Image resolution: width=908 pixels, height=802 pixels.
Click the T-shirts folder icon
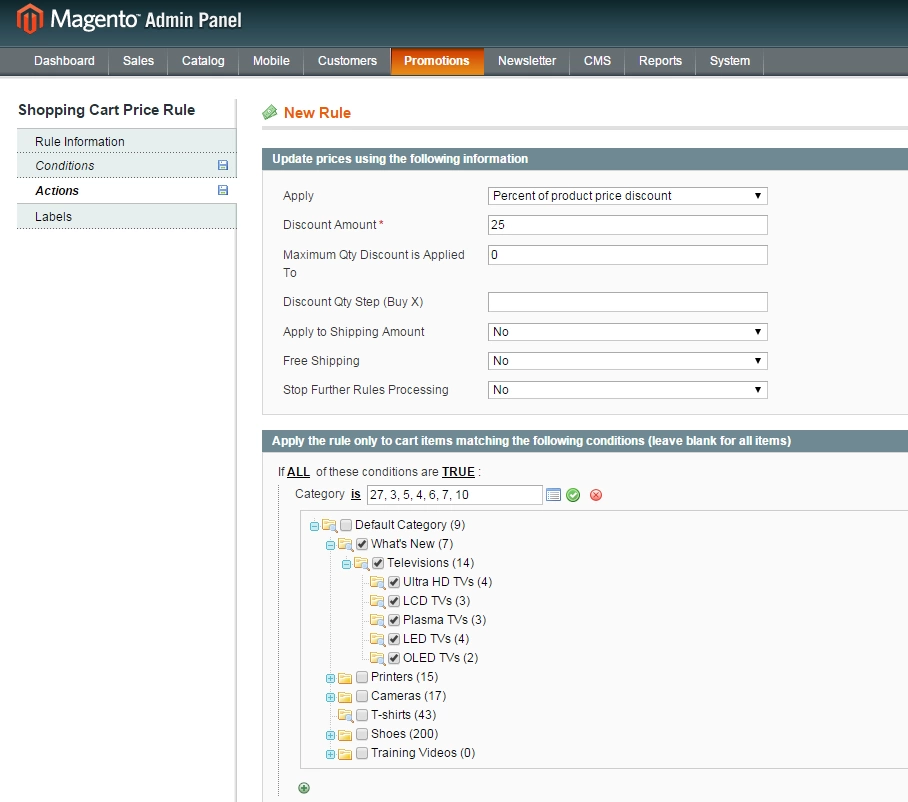click(x=346, y=715)
